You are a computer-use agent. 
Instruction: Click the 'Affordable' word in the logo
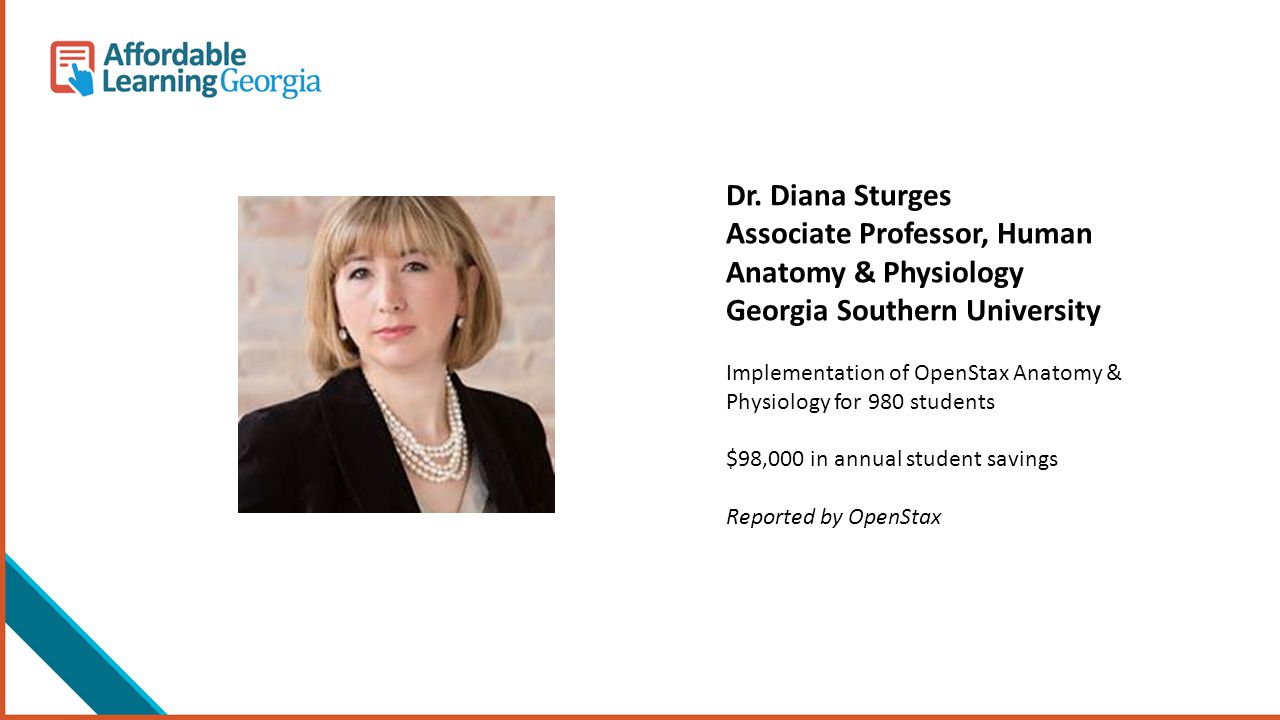click(174, 55)
